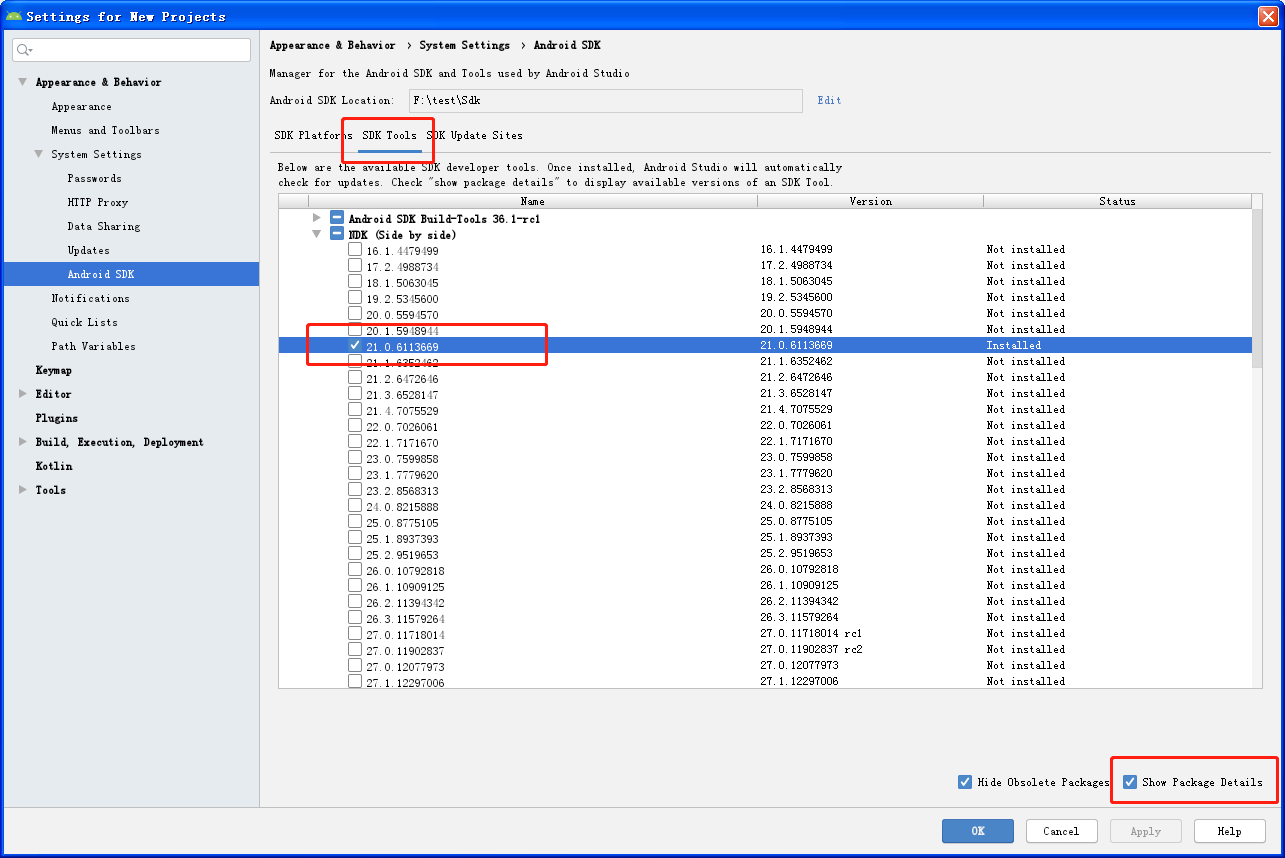Check NDK version 23.1.7779620

point(355,474)
